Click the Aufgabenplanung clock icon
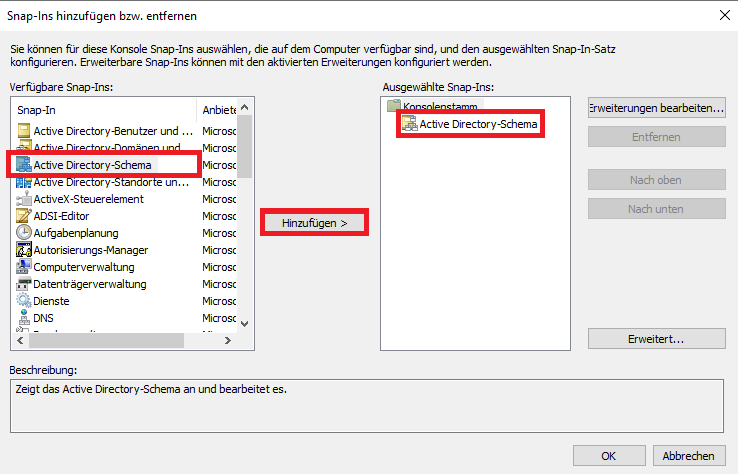Screen dimensions: 738x474 (x=24, y=233)
